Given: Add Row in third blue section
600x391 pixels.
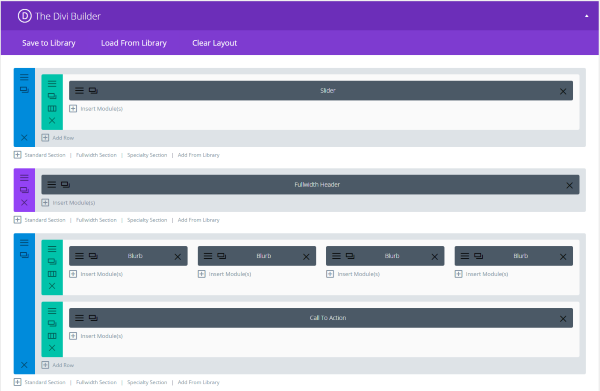Looking at the screenshot, I should point(58,365).
